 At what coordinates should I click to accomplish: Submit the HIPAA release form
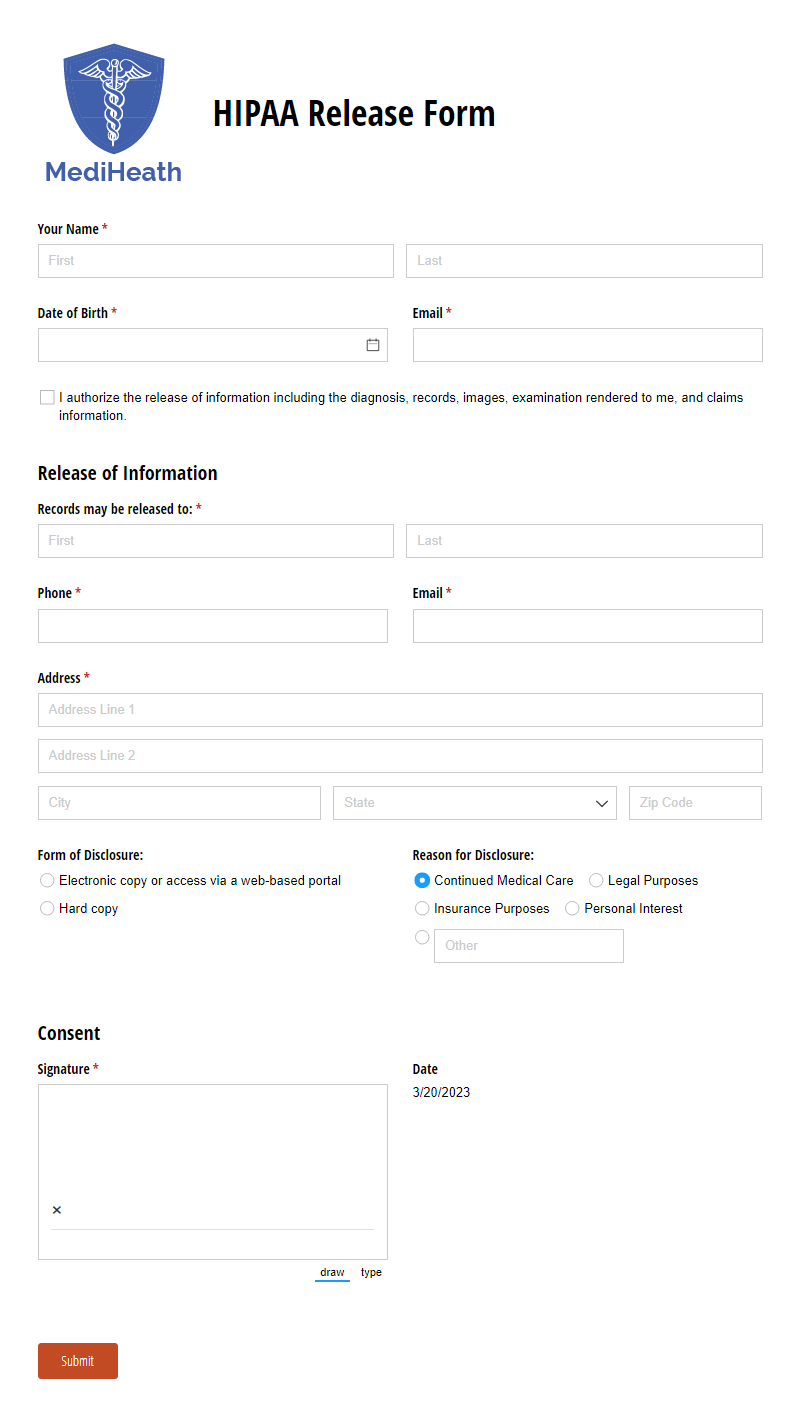click(78, 1361)
